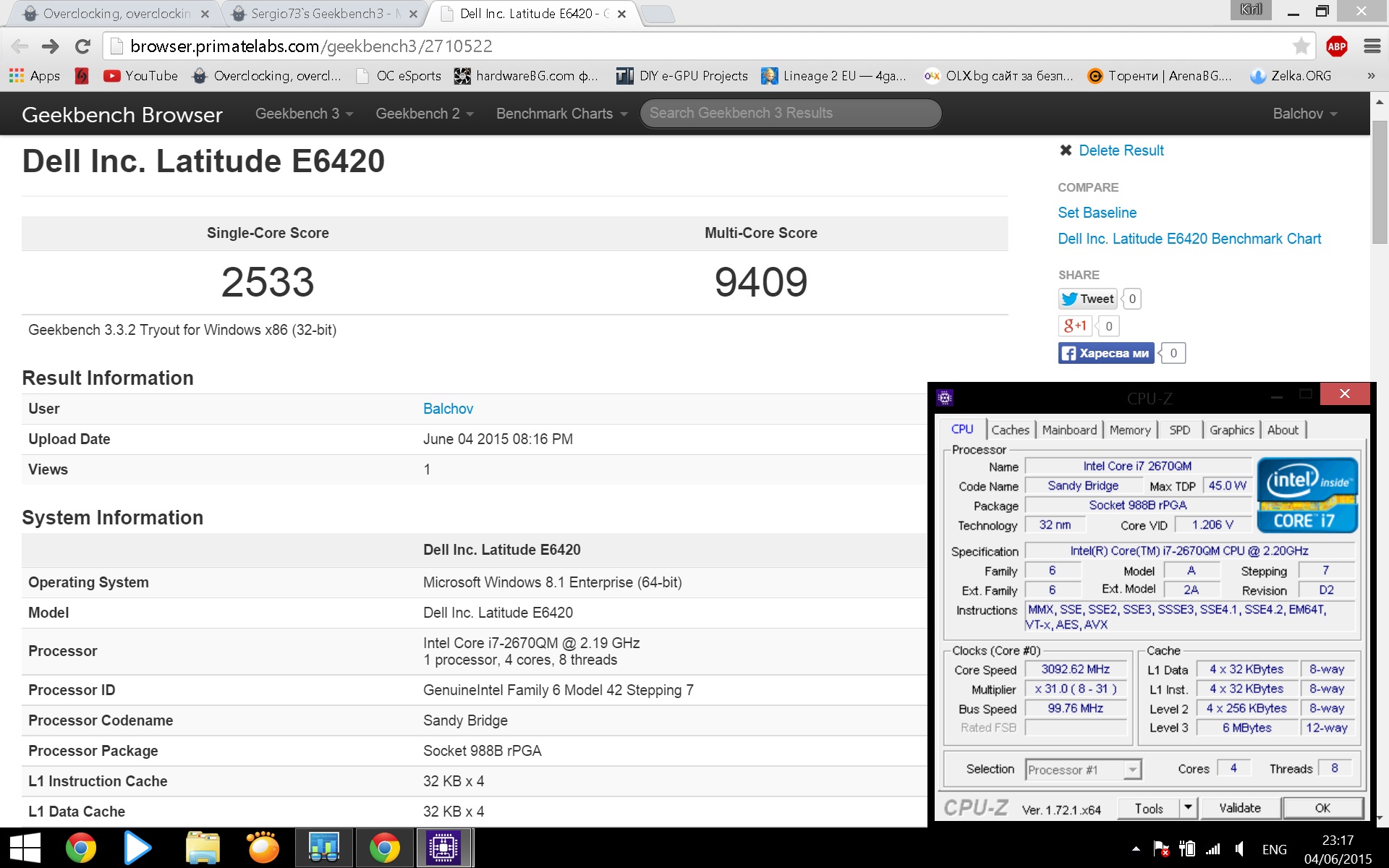Click the Delete Result link
Image resolution: width=1389 pixels, height=868 pixels.
(x=1121, y=150)
